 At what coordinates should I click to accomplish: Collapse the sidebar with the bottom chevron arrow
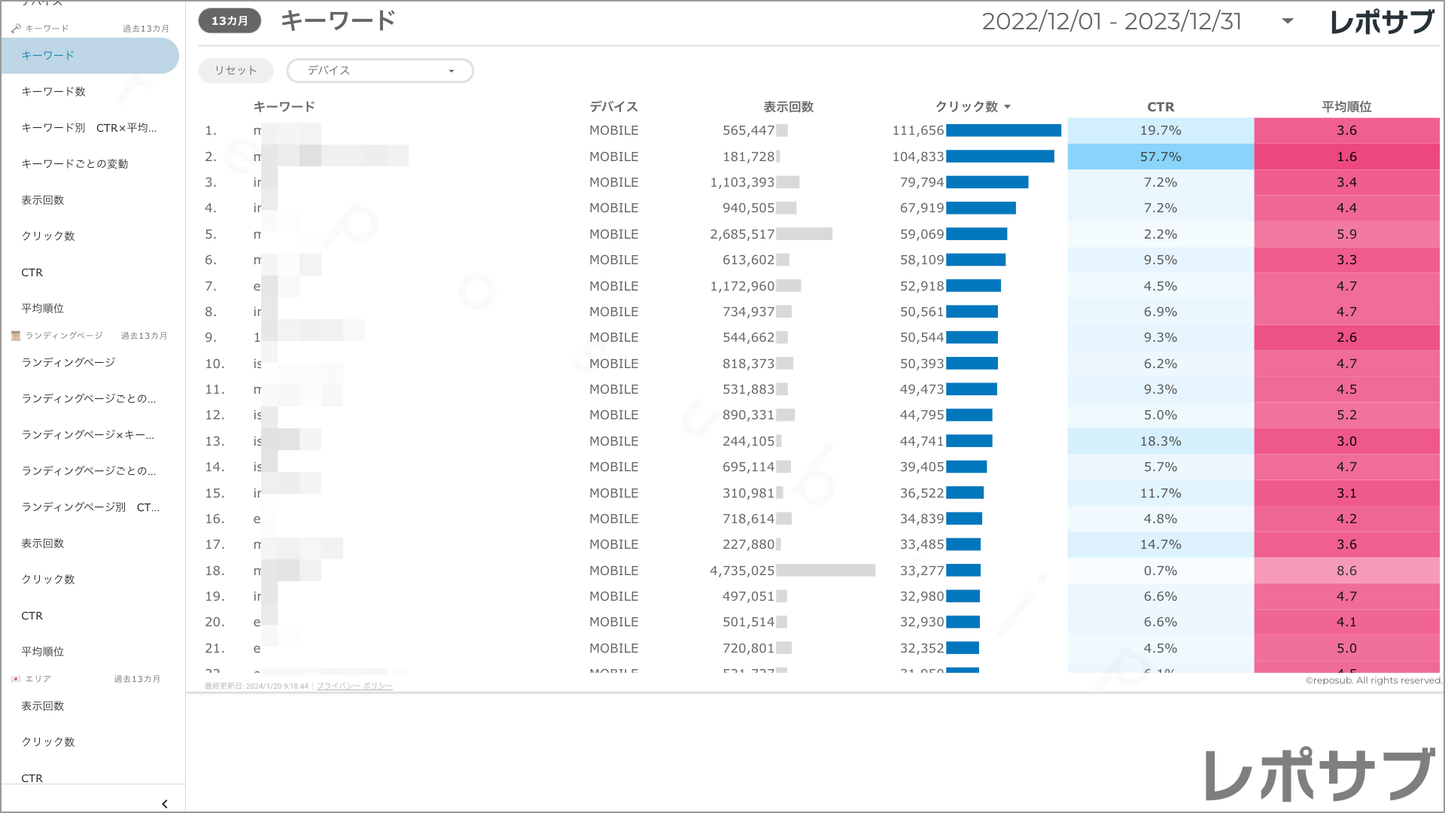coord(164,803)
